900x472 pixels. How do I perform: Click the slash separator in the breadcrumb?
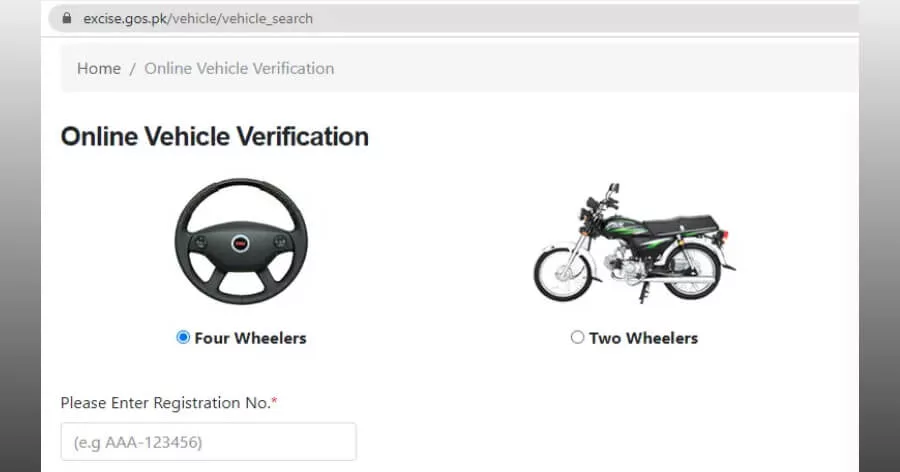[133, 69]
